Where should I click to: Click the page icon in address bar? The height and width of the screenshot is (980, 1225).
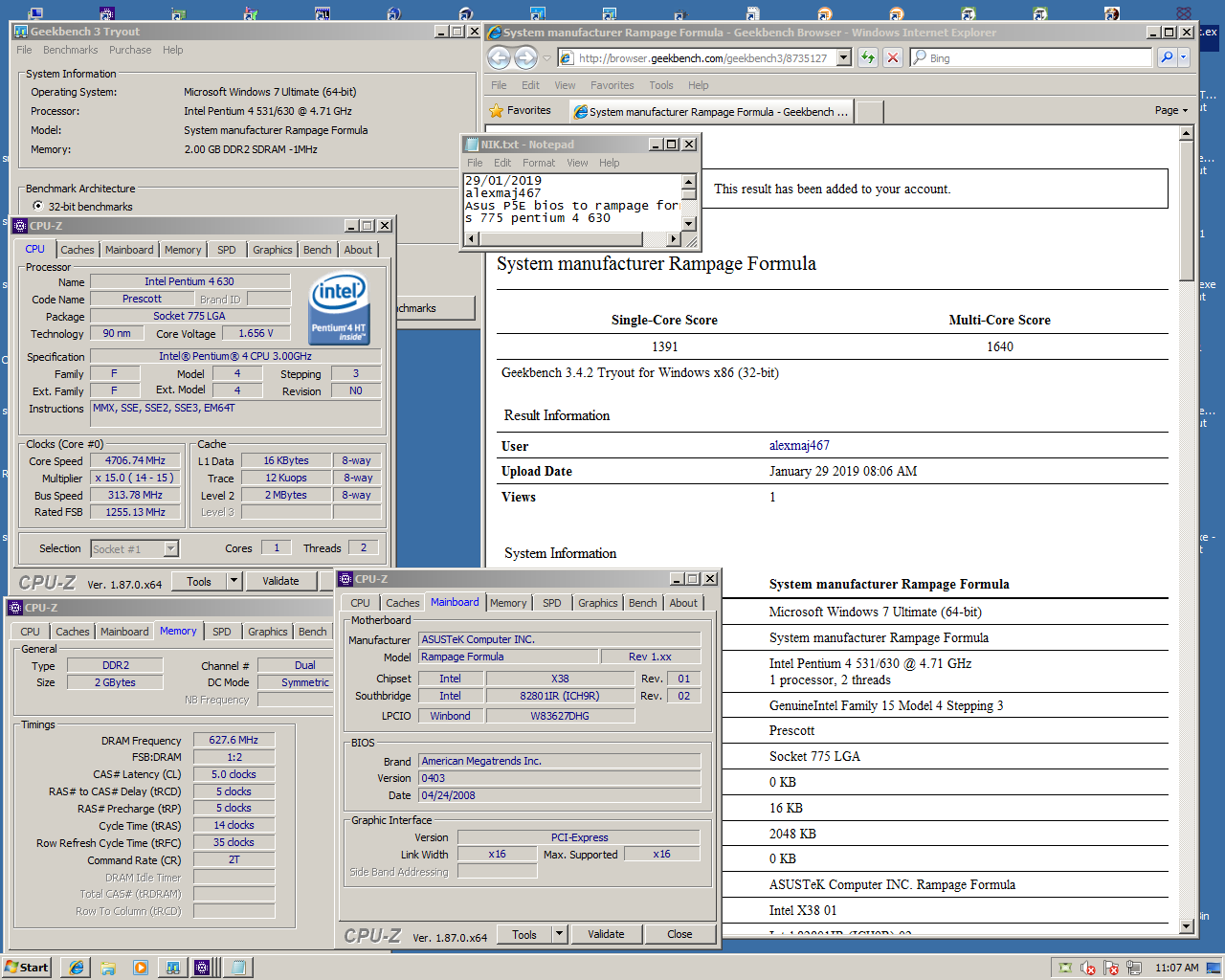567,57
